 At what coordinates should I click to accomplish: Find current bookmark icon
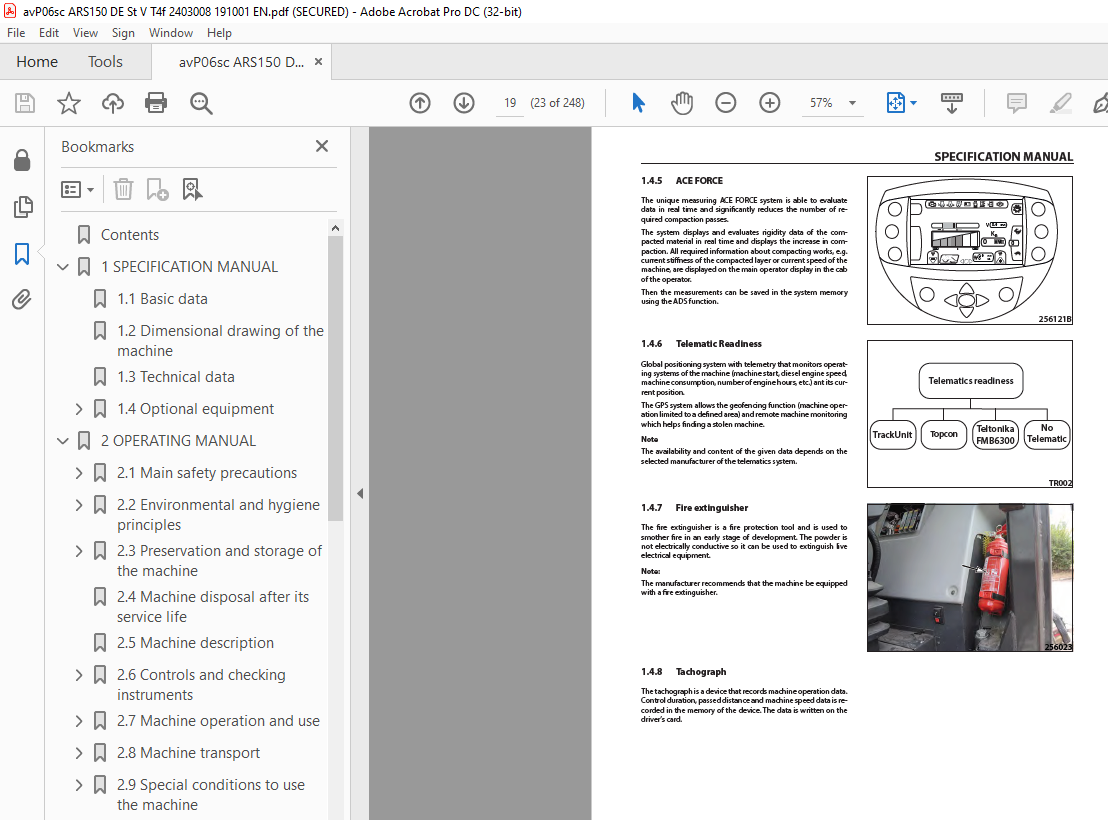[x=192, y=189]
